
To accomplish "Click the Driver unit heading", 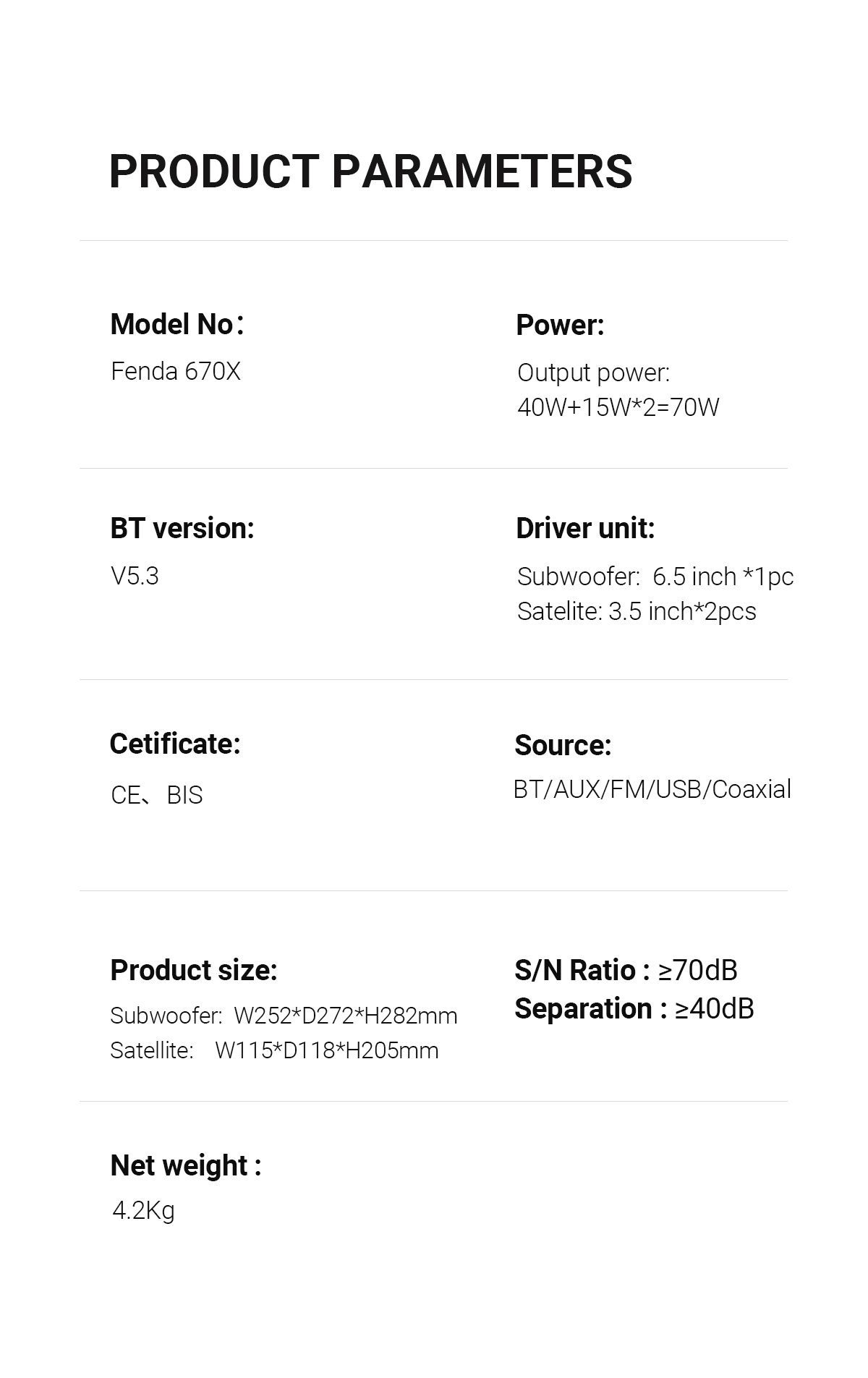I will tap(585, 528).
